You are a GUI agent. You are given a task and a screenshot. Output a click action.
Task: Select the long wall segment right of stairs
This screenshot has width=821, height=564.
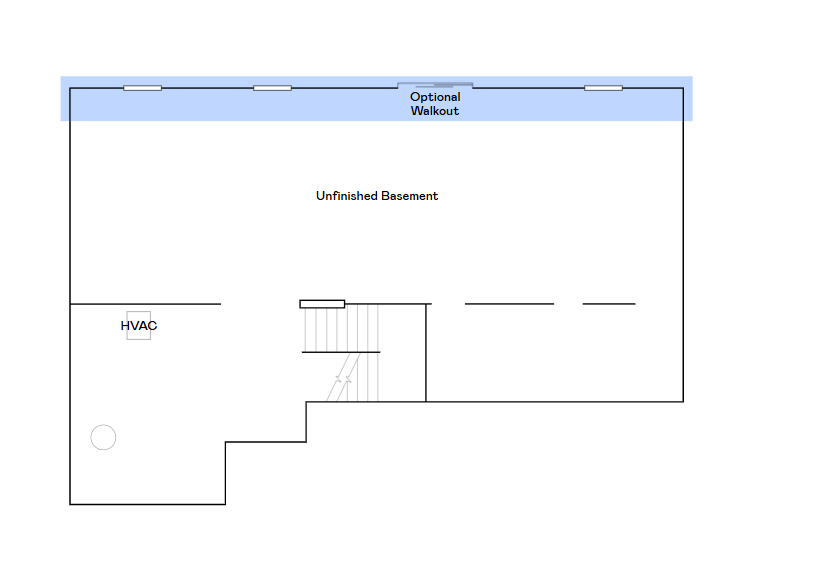click(x=509, y=304)
